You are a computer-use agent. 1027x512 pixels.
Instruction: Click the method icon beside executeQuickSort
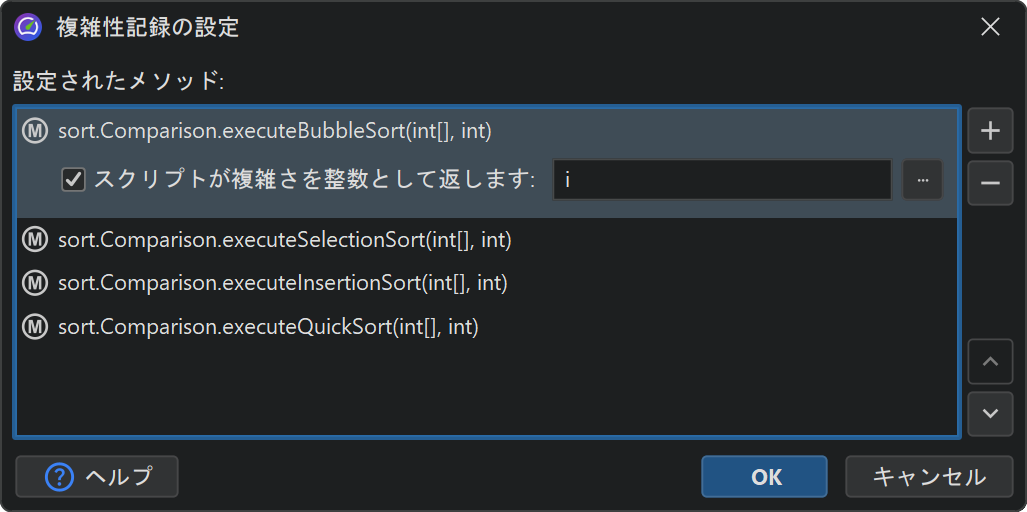[36, 327]
